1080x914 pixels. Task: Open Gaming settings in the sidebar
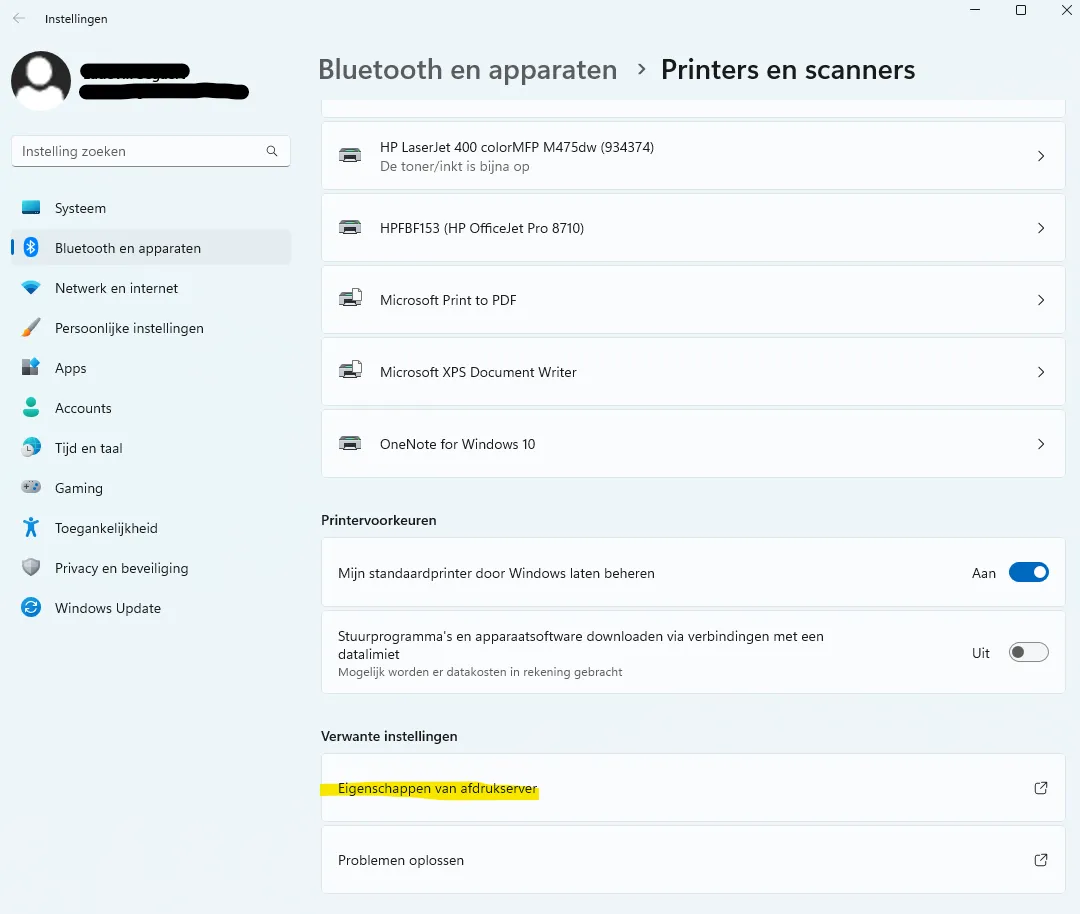151,488
